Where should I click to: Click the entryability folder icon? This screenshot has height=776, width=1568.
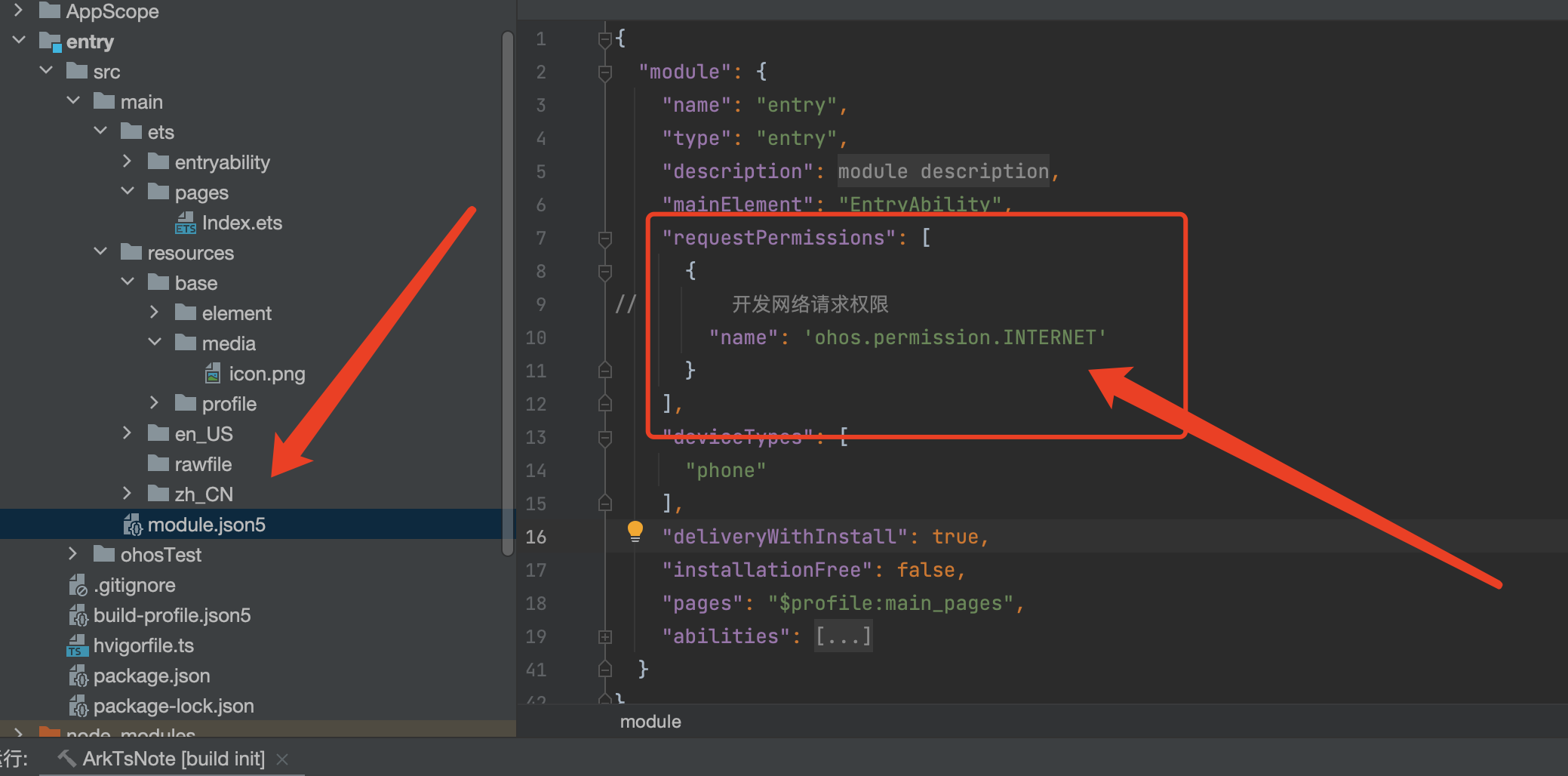(x=158, y=162)
